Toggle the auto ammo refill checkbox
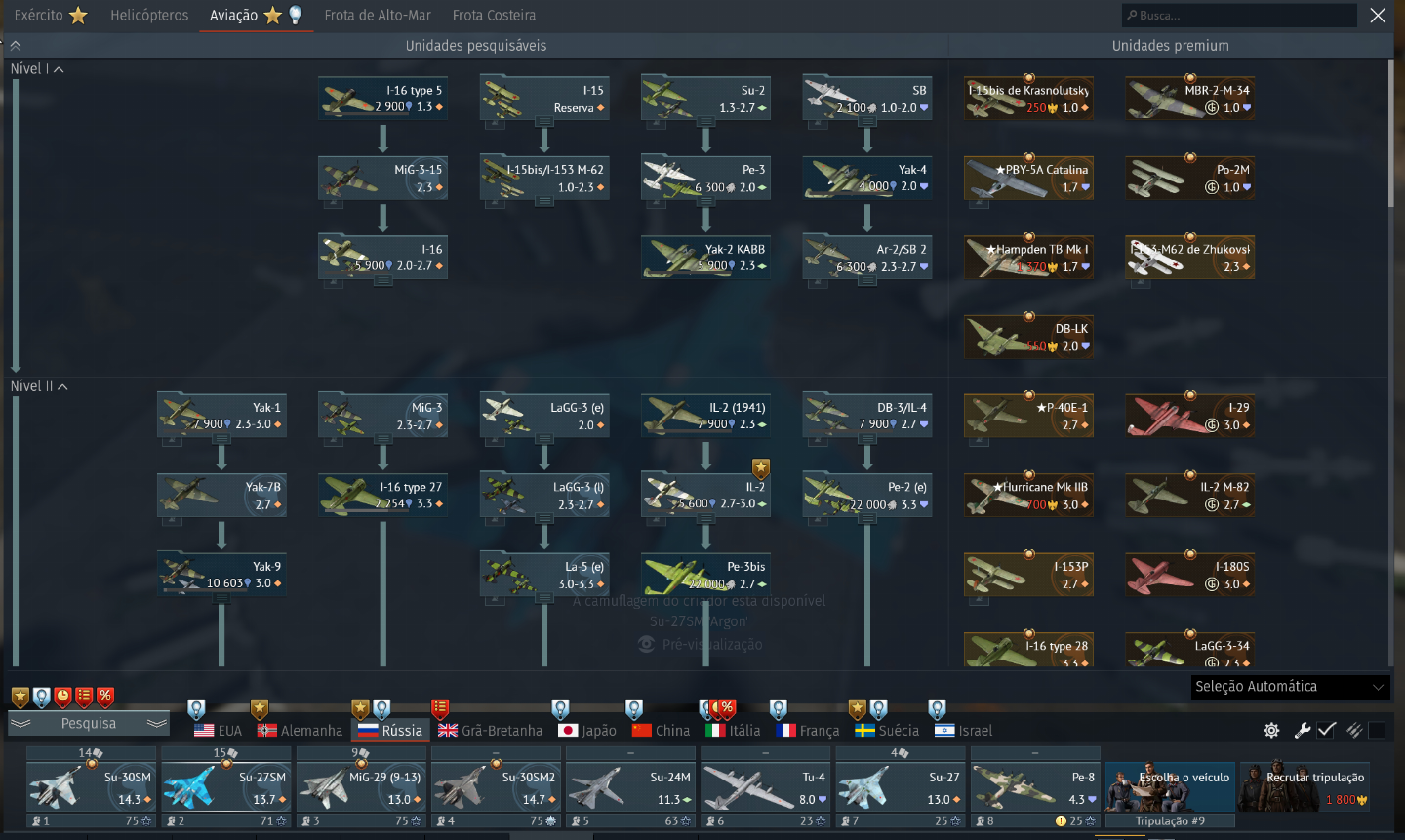This screenshot has height=840, width=1405. point(1377,730)
